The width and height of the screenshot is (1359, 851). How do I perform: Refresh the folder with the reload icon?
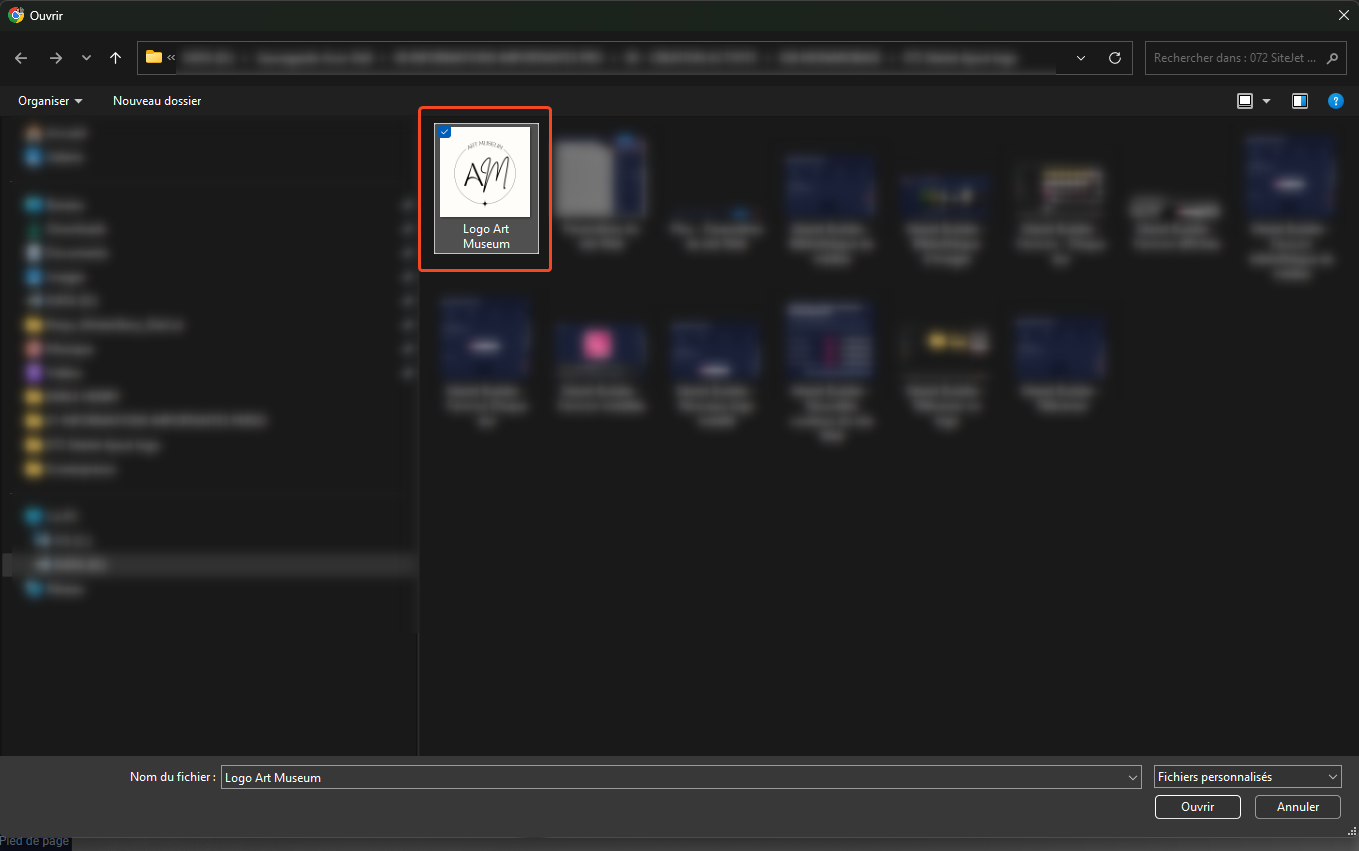point(1115,58)
